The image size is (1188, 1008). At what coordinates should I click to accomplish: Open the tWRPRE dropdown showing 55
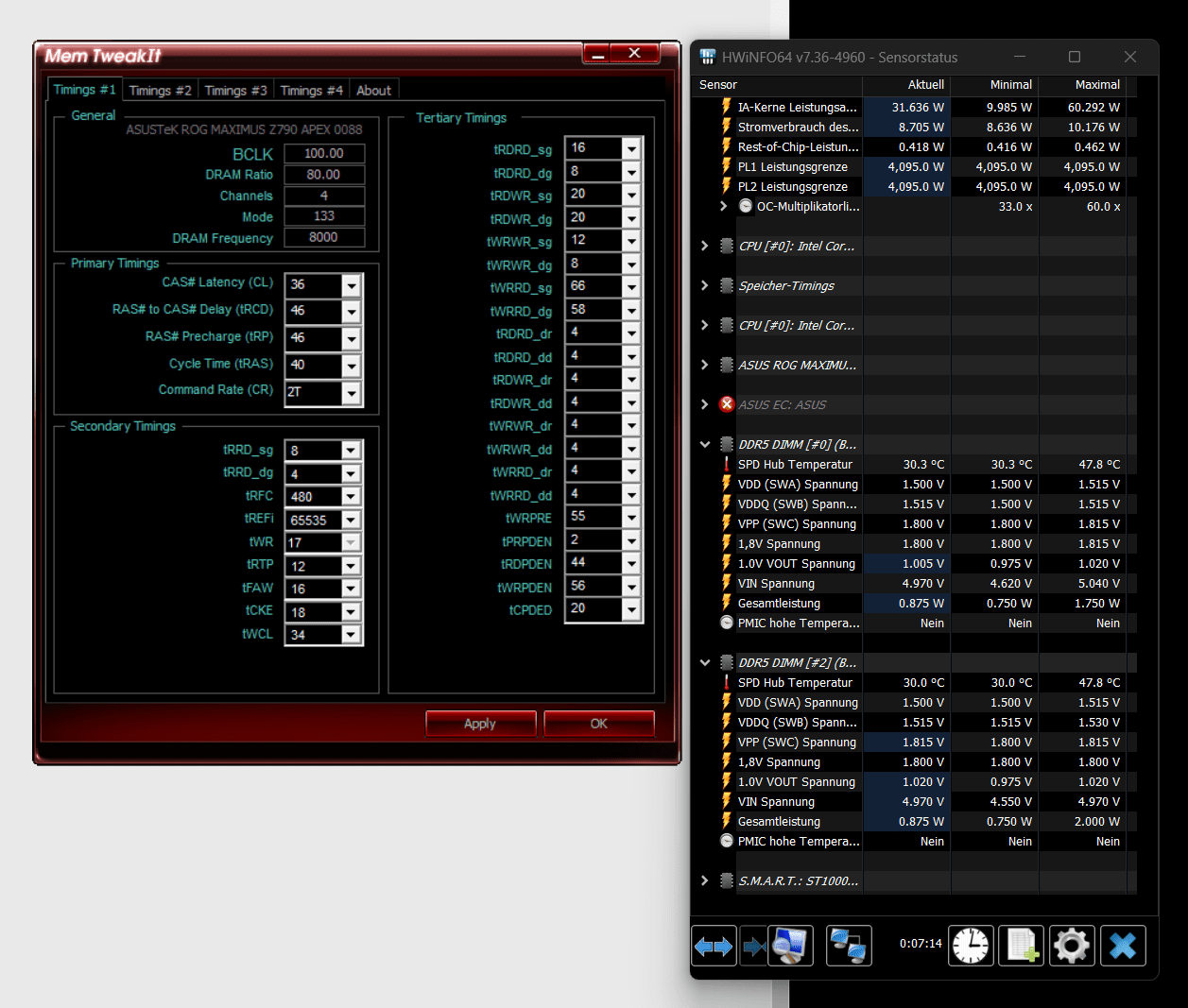(631, 517)
